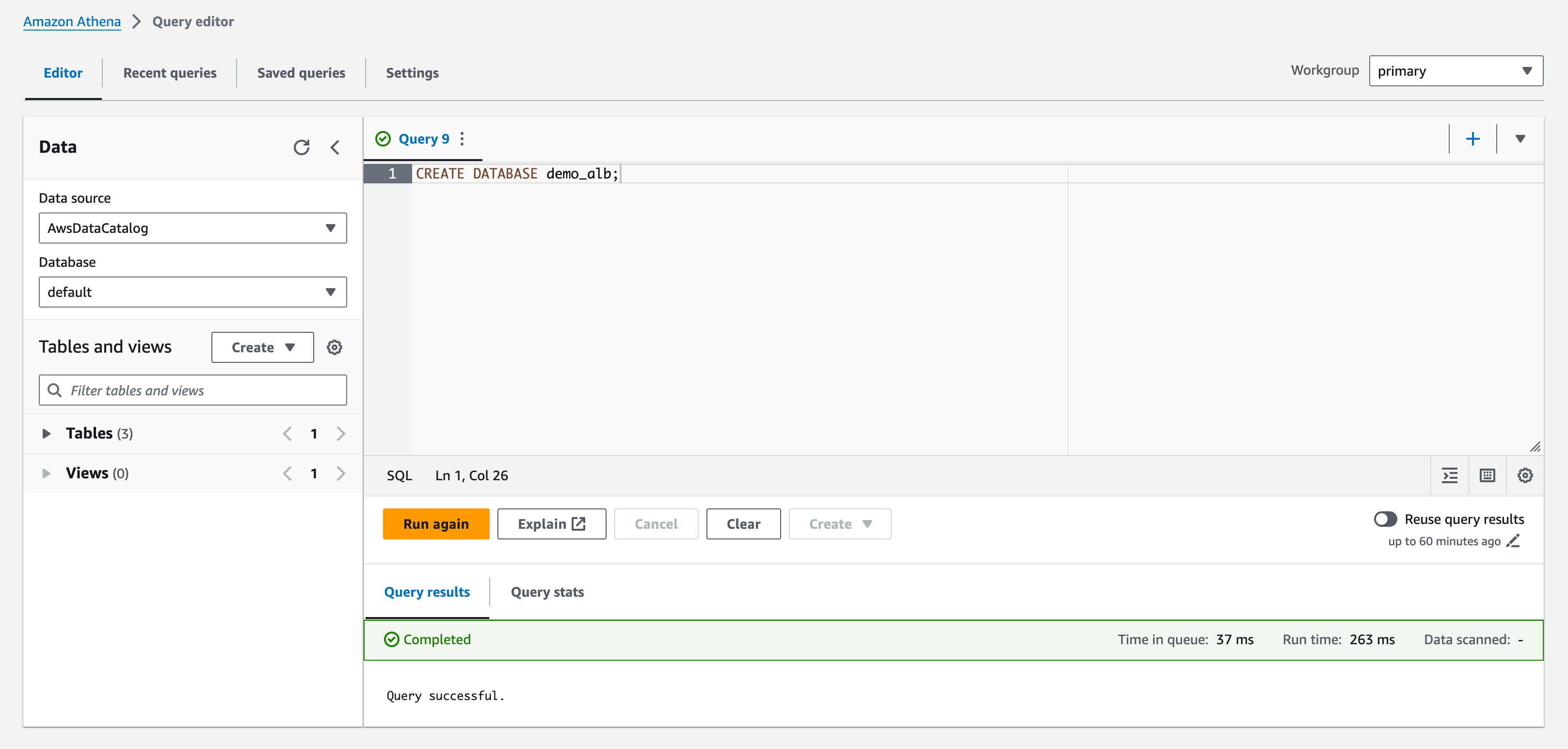Open Create dropdown in Tables and views
Viewport: 1568px width, 749px height.
point(262,347)
